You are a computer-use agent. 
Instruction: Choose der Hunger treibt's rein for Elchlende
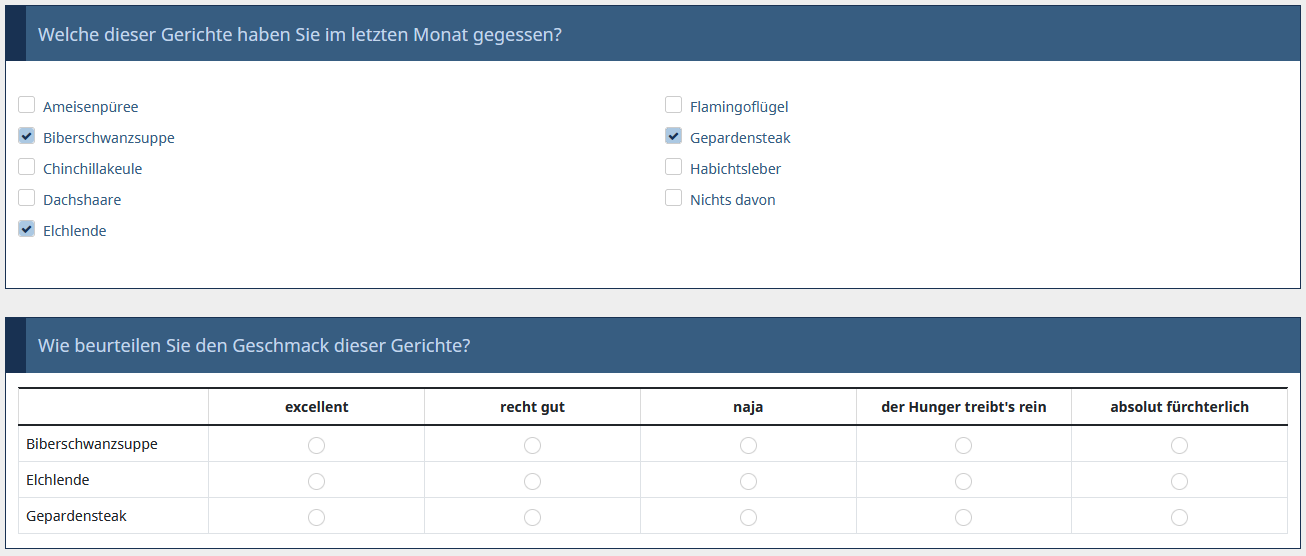tap(964, 481)
